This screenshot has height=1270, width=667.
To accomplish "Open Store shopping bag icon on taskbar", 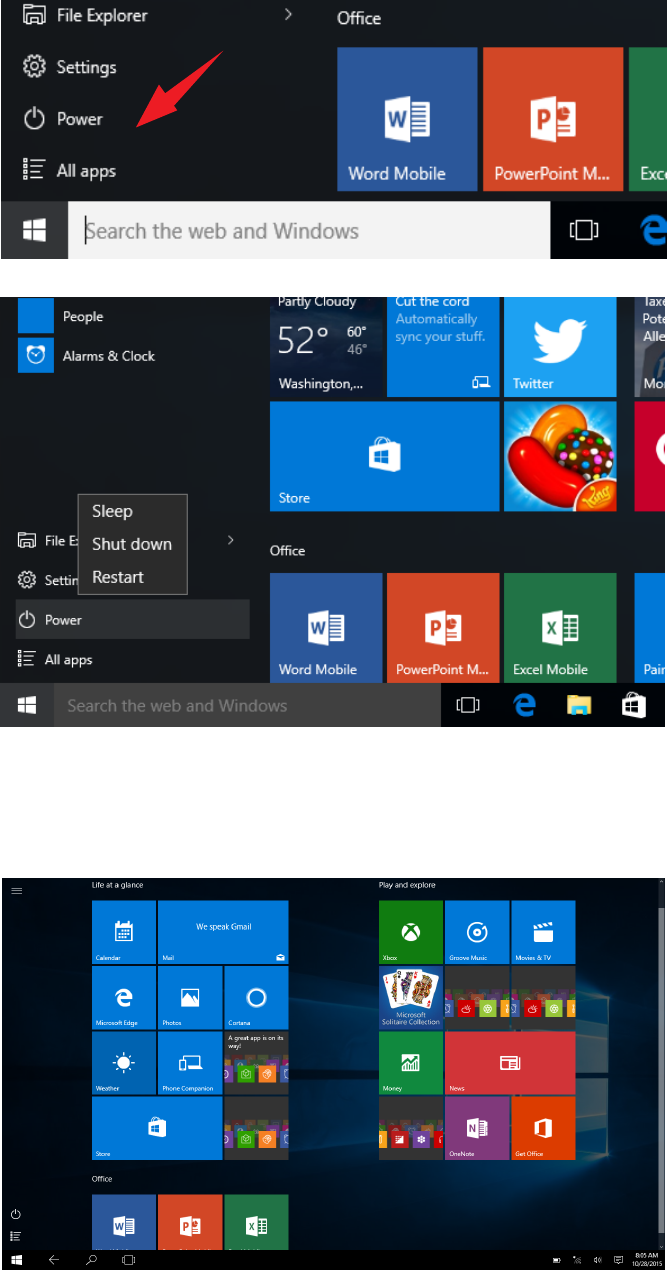I will click(633, 705).
